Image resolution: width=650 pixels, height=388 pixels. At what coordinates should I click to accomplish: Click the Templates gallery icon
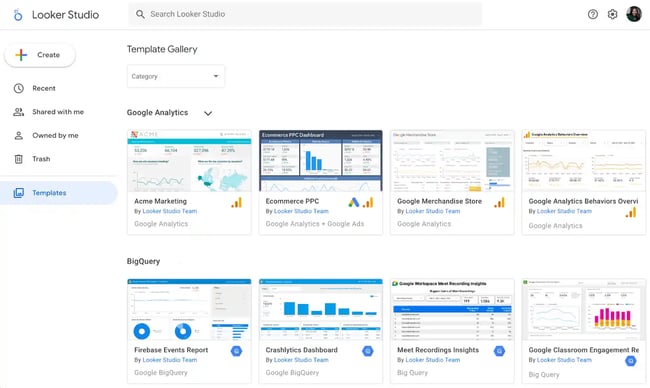point(19,193)
